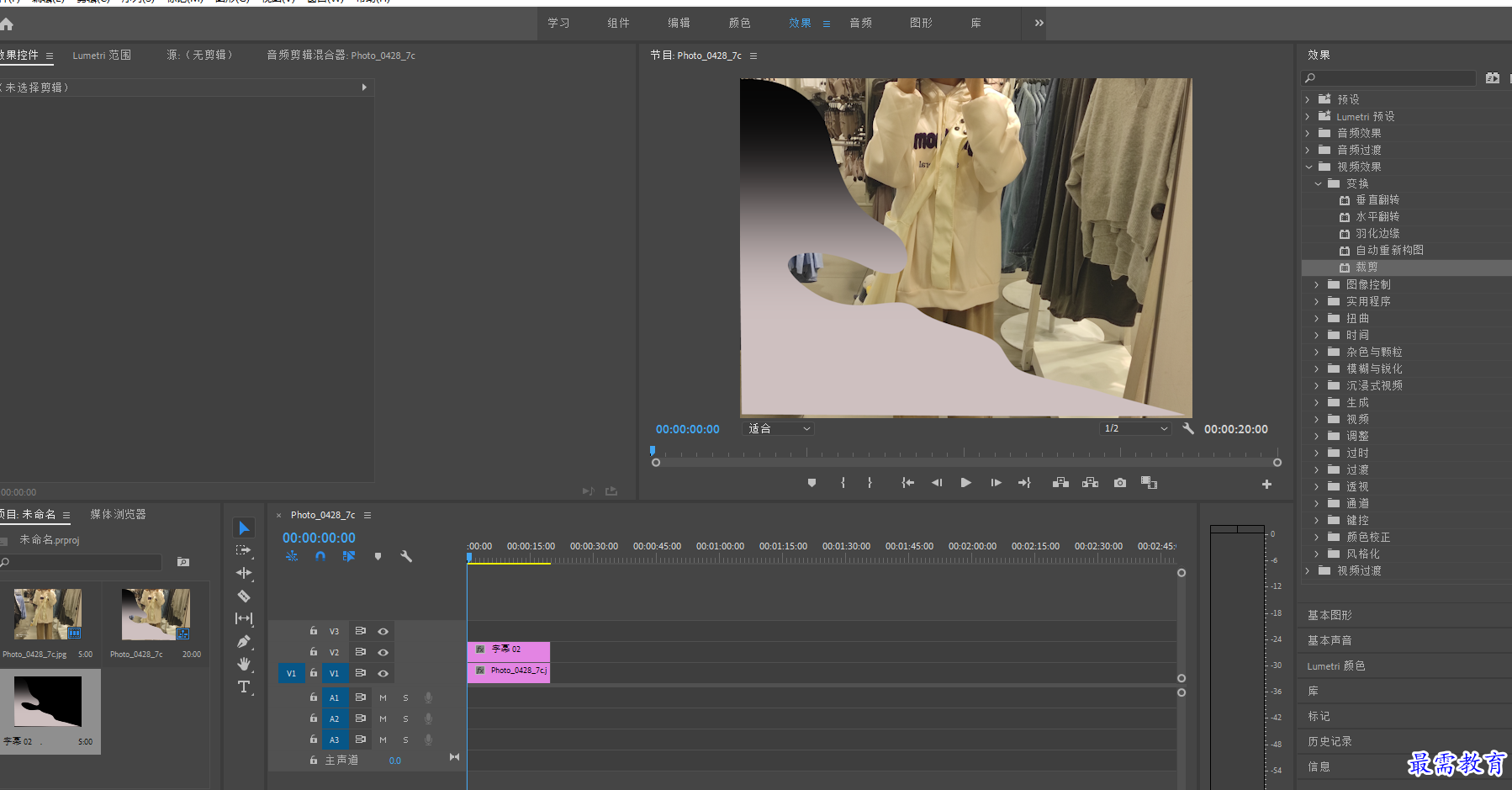Toggle V3 track visibility eye
Image resolution: width=1512 pixels, height=790 pixels.
coord(383,631)
